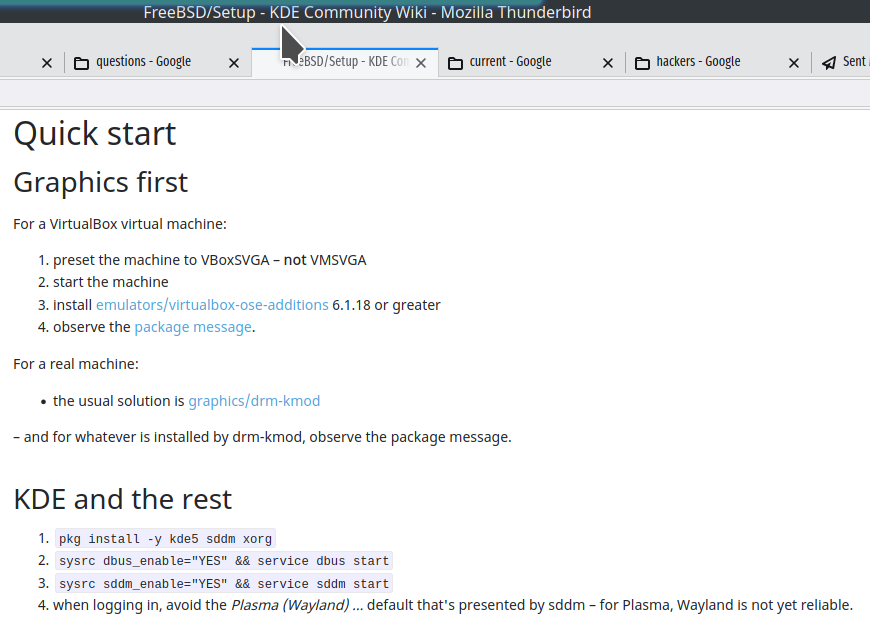Click the Quick start heading
Image resolution: width=870 pixels, height=629 pixels.
pos(95,134)
